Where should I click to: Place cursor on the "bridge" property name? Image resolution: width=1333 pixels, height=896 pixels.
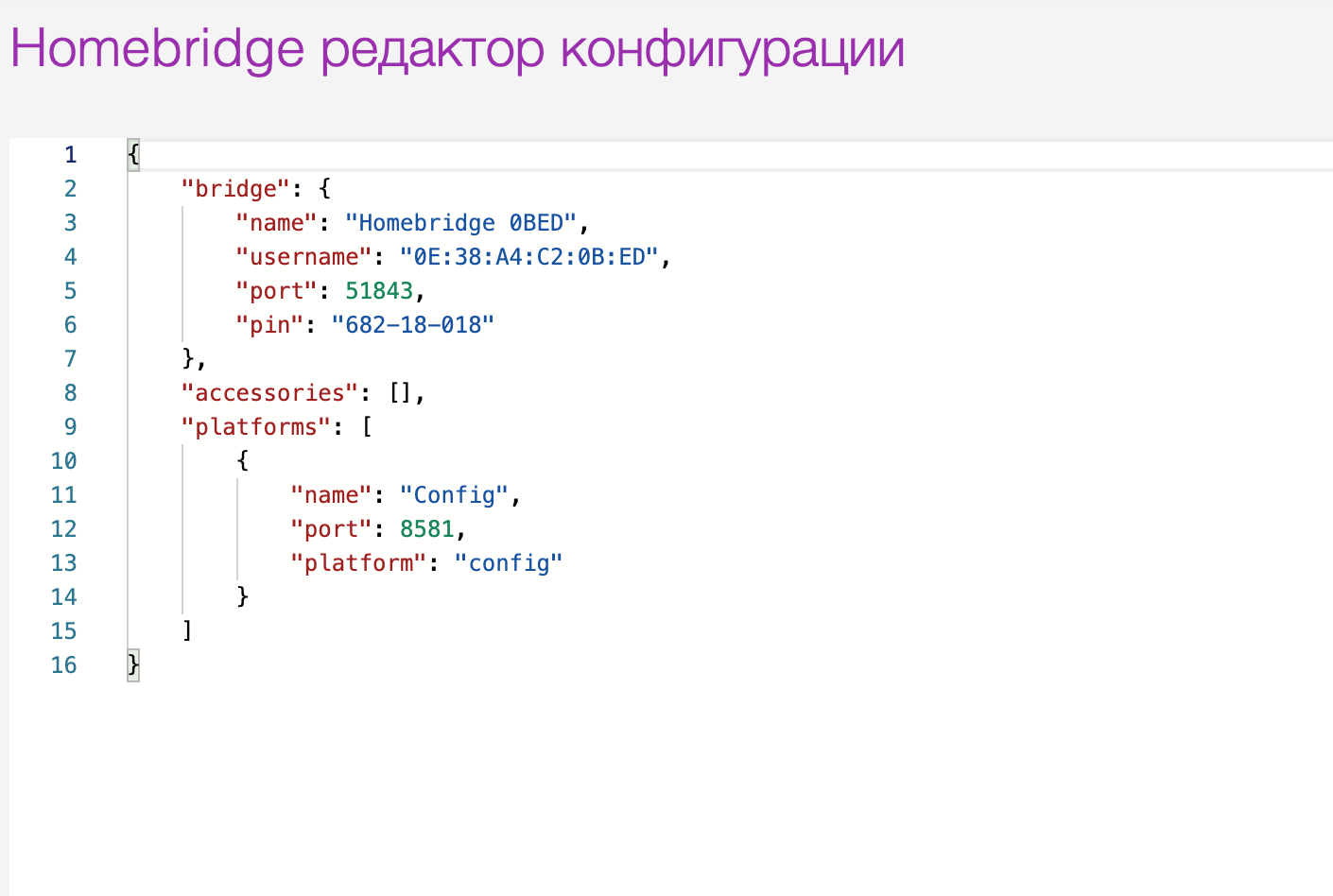pyautogui.click(x=238, y=188)
